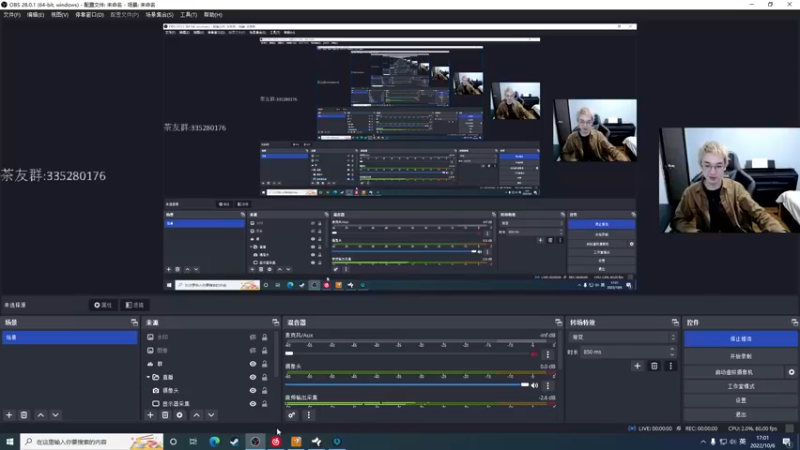800x450 pixels.
Task: Hide the 群 text source via its eye icon
Action: (x=253, y=364)
